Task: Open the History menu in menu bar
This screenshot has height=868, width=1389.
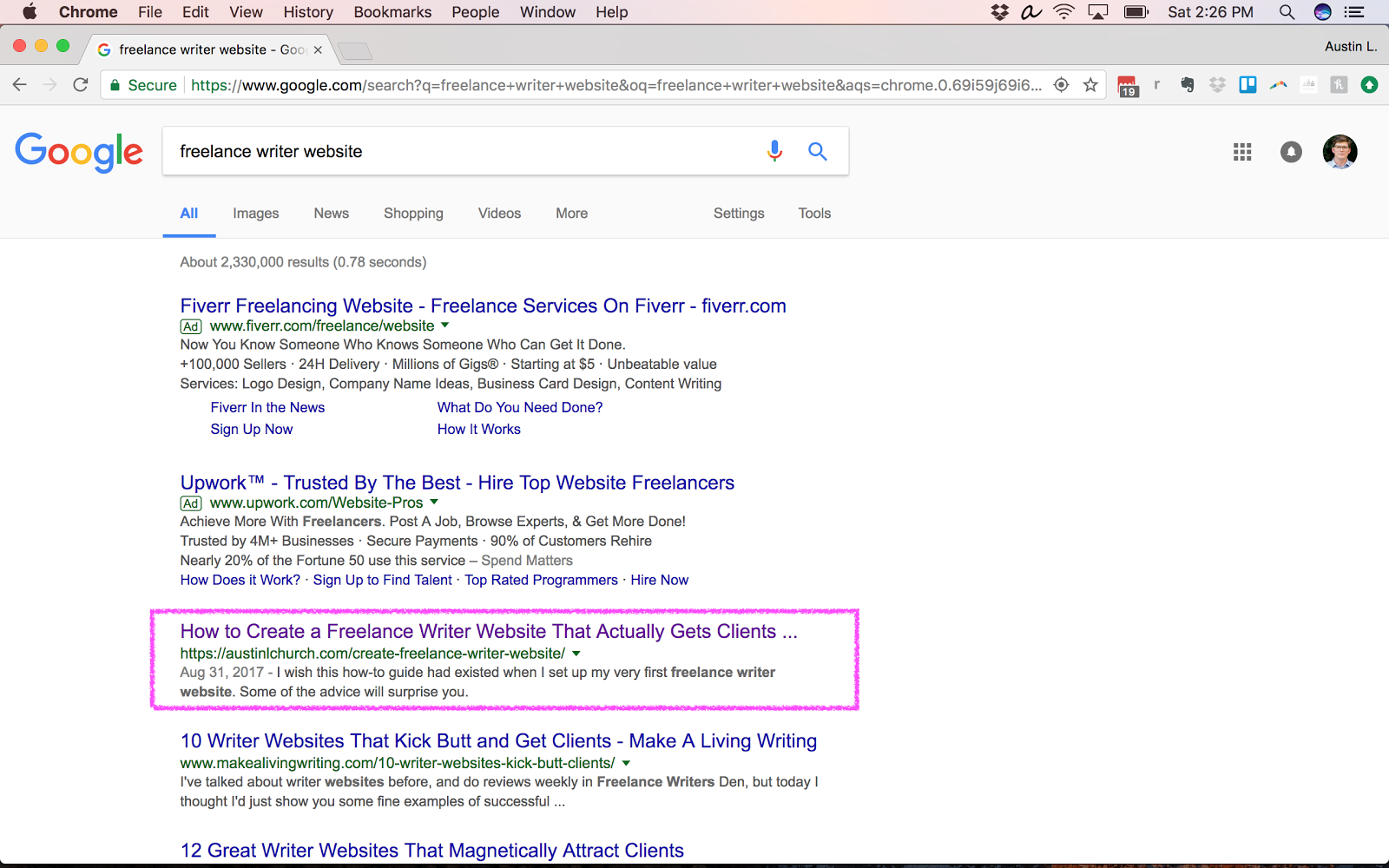Action: 308,12
